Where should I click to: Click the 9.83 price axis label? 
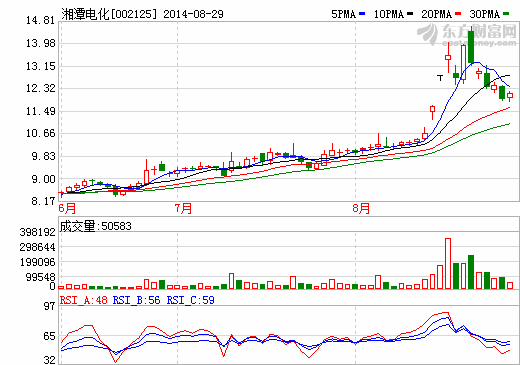[x=43, y=156]
